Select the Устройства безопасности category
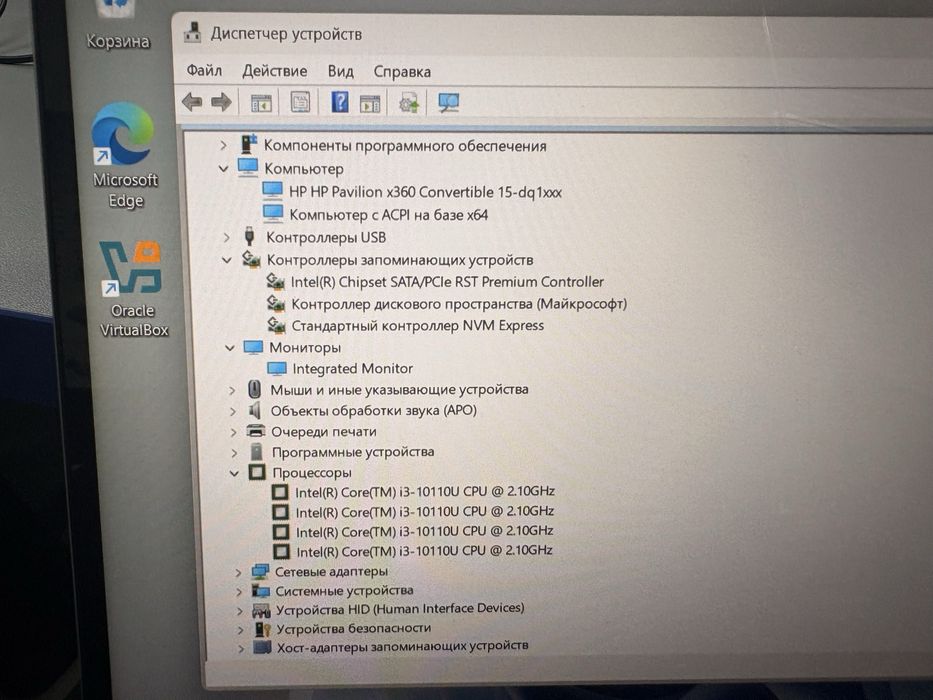 [x=353, y=628]
